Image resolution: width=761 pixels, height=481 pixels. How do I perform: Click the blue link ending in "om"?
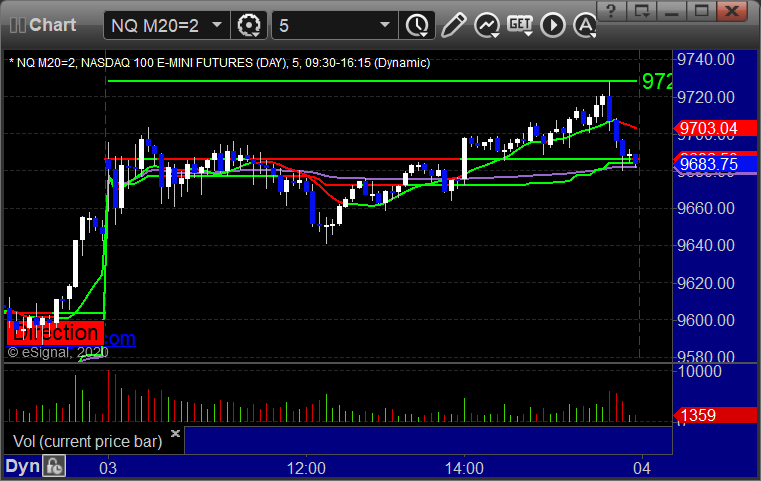[119, 338]
